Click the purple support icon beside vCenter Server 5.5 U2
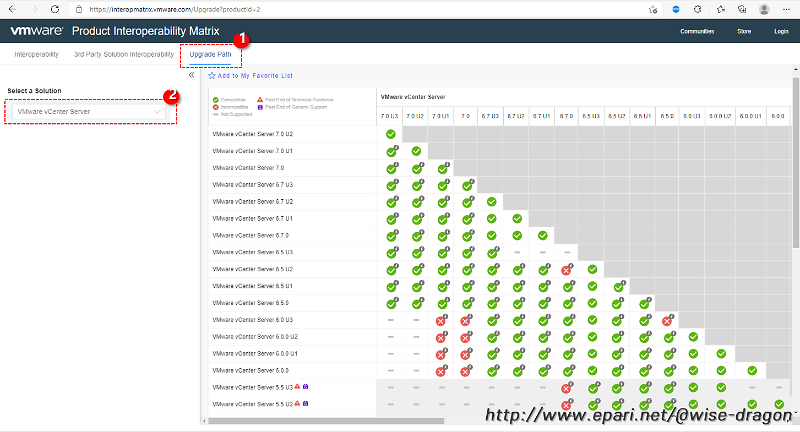This screenshot has width=800, height=432. tap(306, 403)
